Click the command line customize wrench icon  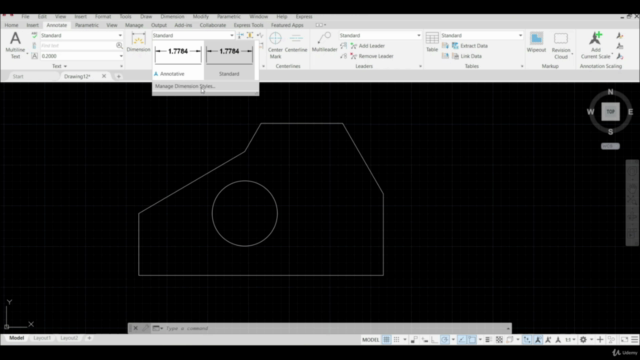[145, 328]
